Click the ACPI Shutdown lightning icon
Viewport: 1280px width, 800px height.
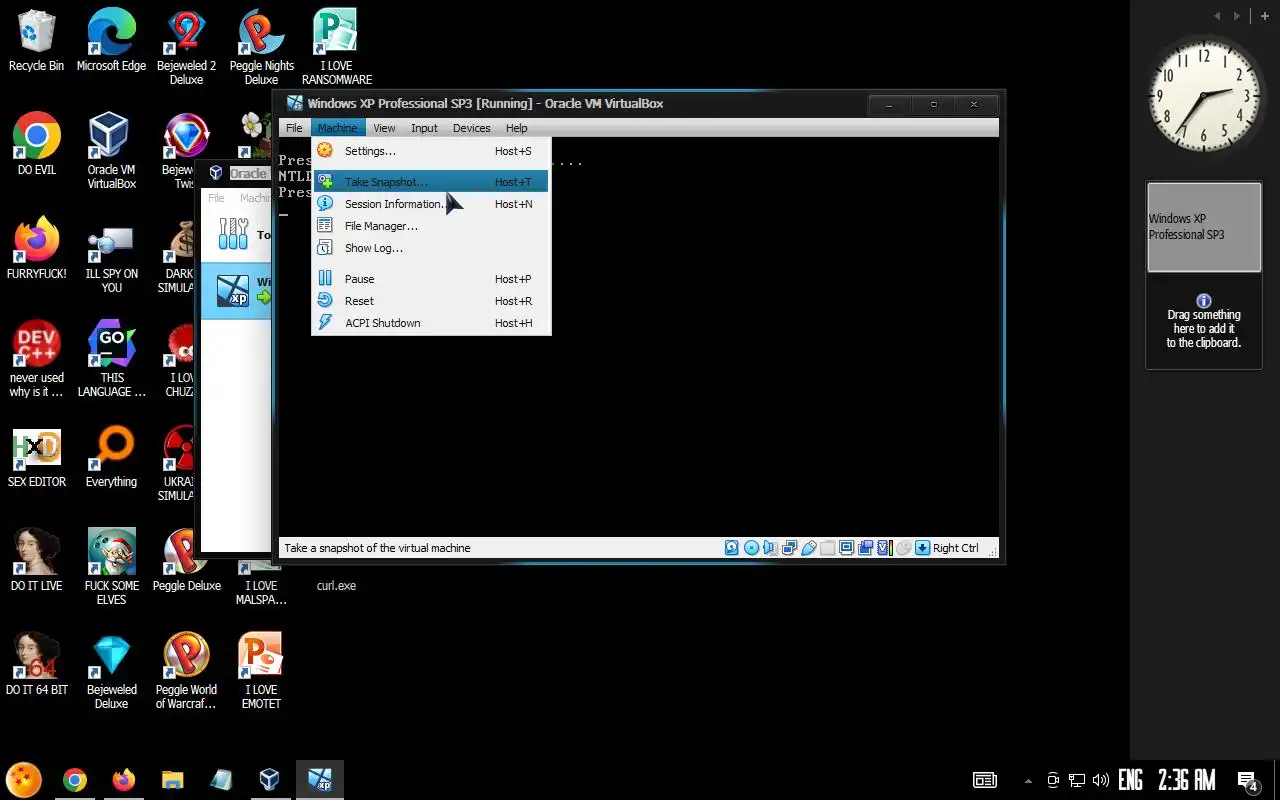pos(325,323)
